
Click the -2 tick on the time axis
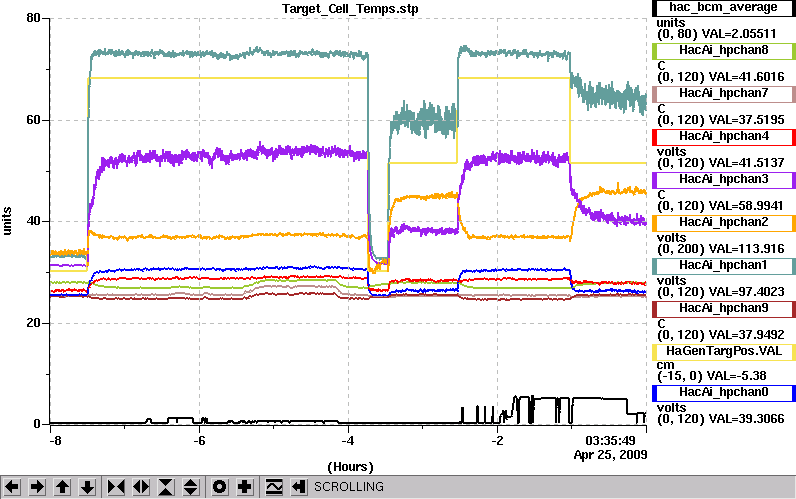pos(498,441)
